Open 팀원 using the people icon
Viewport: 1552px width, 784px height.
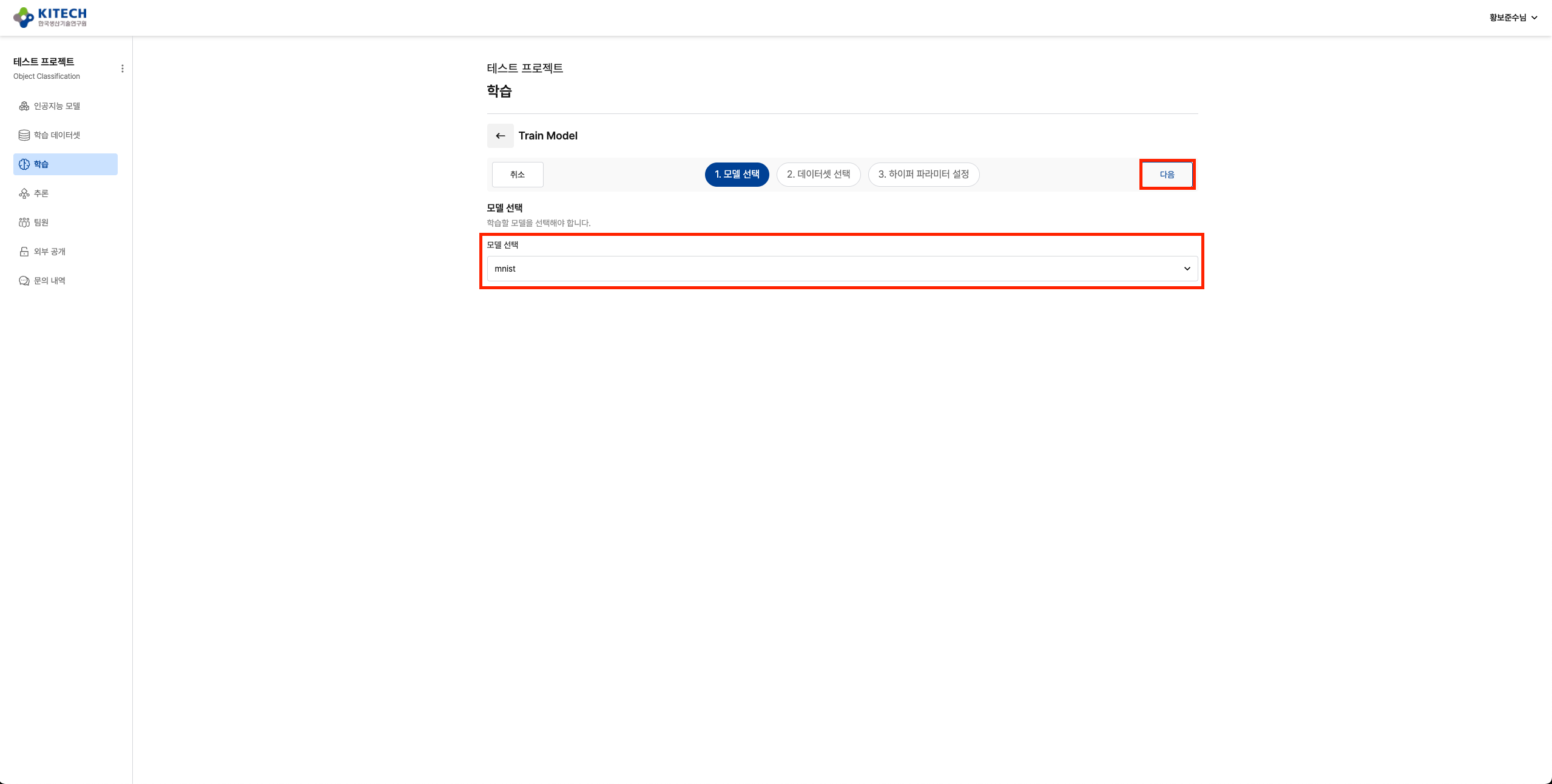click(x=24, y=222)
